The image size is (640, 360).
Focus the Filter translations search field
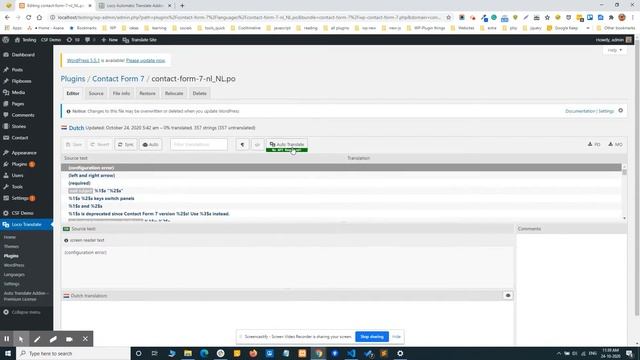[x=199, y=144]
